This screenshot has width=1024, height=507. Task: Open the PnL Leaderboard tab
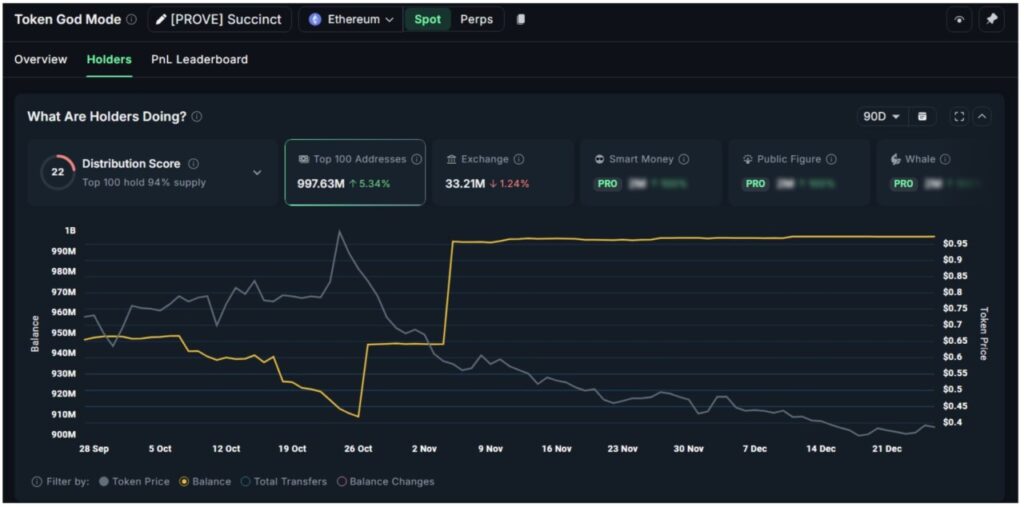coord(199,60)
